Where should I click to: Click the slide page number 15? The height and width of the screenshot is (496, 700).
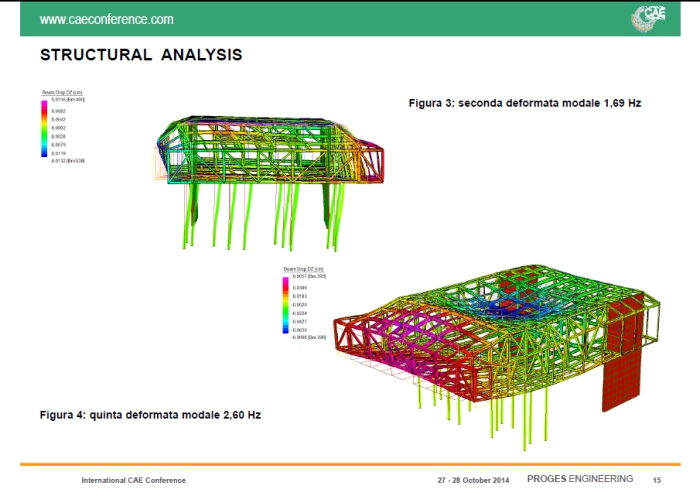click(x=657, y=480)
